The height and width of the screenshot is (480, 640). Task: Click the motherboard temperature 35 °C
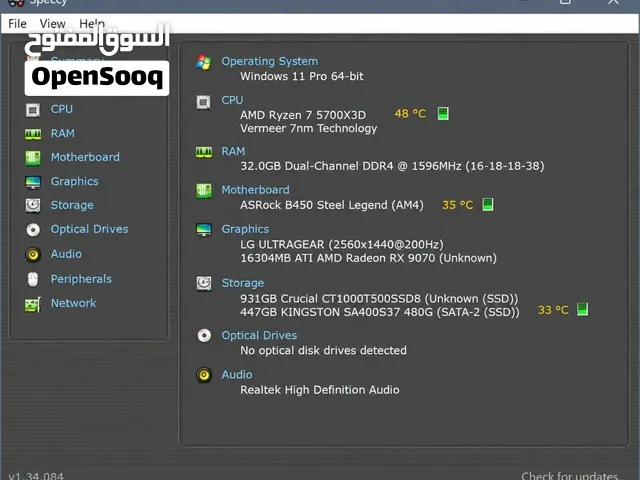(458, 205)
